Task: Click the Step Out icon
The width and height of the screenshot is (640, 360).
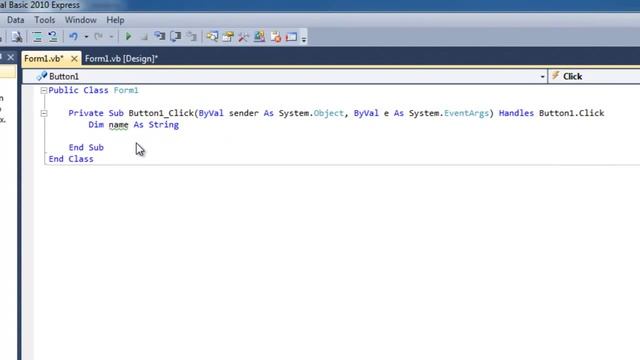Action: pos(191,37)
